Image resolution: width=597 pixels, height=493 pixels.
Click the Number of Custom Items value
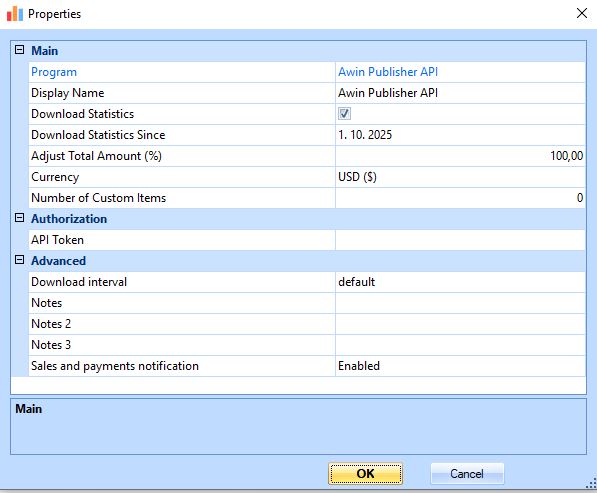tap(460, 198)
